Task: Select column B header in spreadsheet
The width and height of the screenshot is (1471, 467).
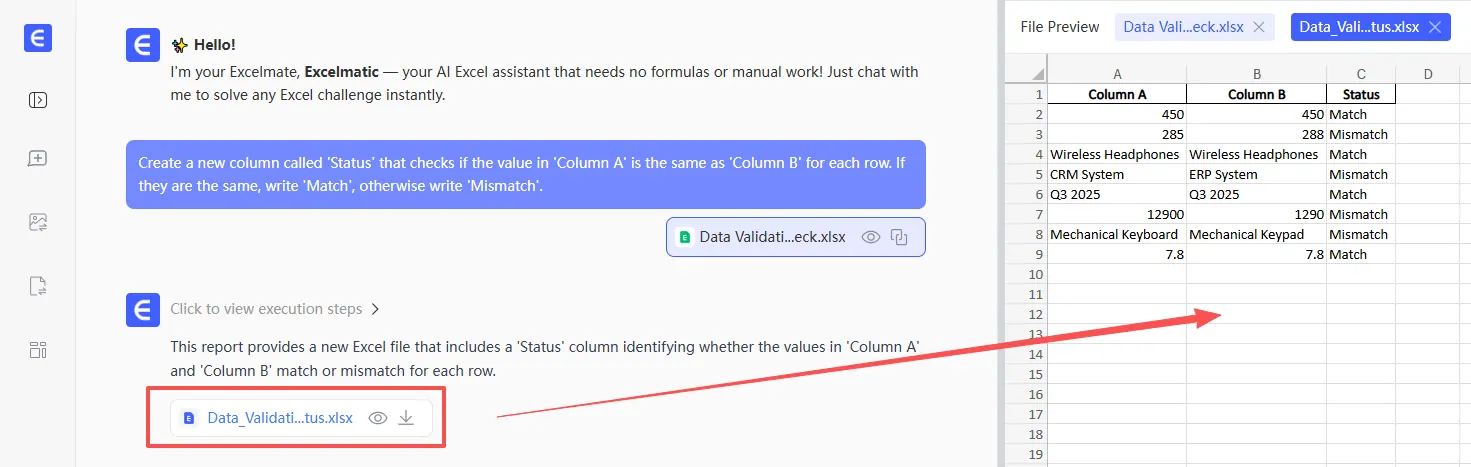Action: (1256, 73)
